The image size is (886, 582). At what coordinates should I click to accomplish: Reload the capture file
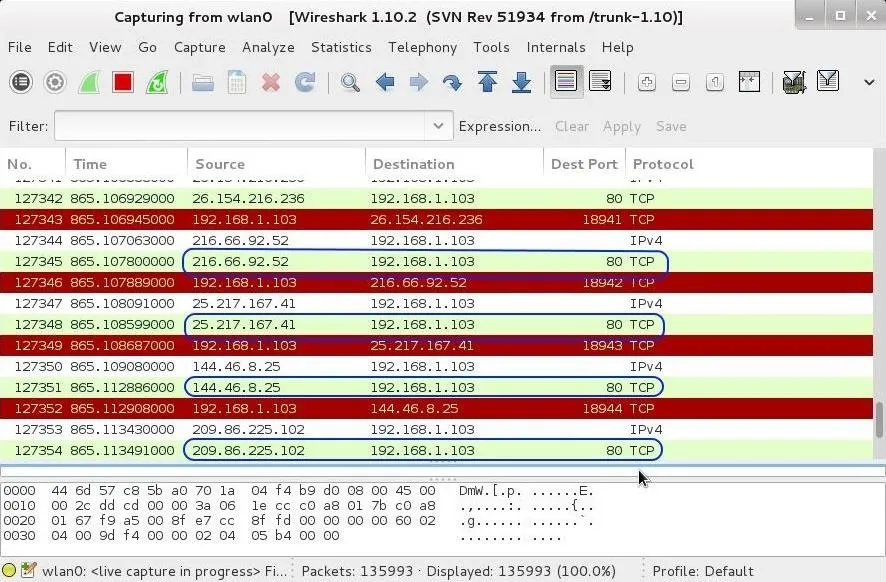coord(305,82)
